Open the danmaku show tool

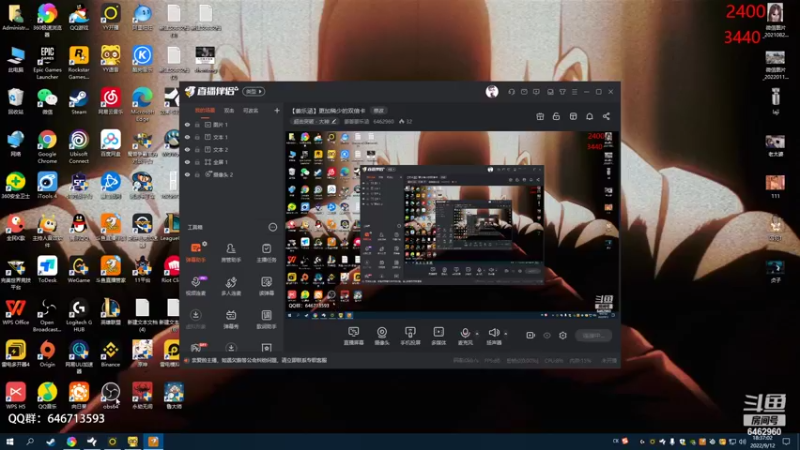click(x=231, y=319)
